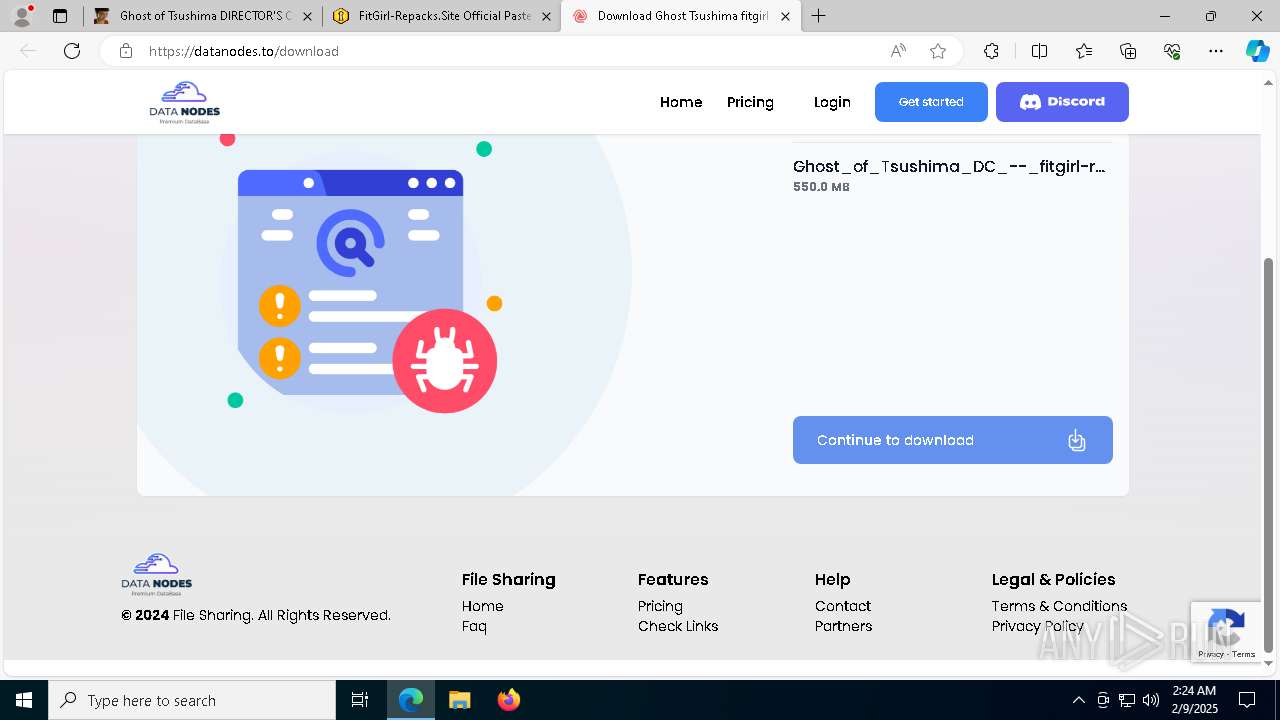Open Privacy Policy link

(x=1037, y=626)
